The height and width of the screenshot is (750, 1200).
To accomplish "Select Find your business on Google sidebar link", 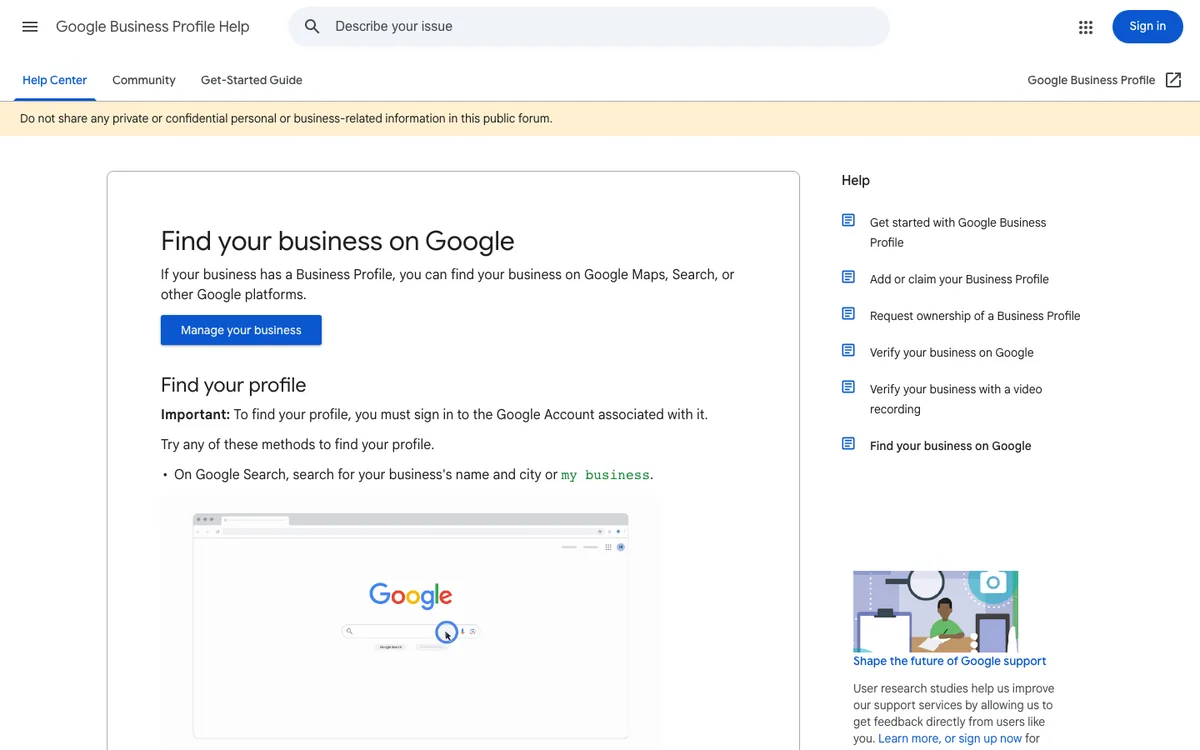I will 950,446.
